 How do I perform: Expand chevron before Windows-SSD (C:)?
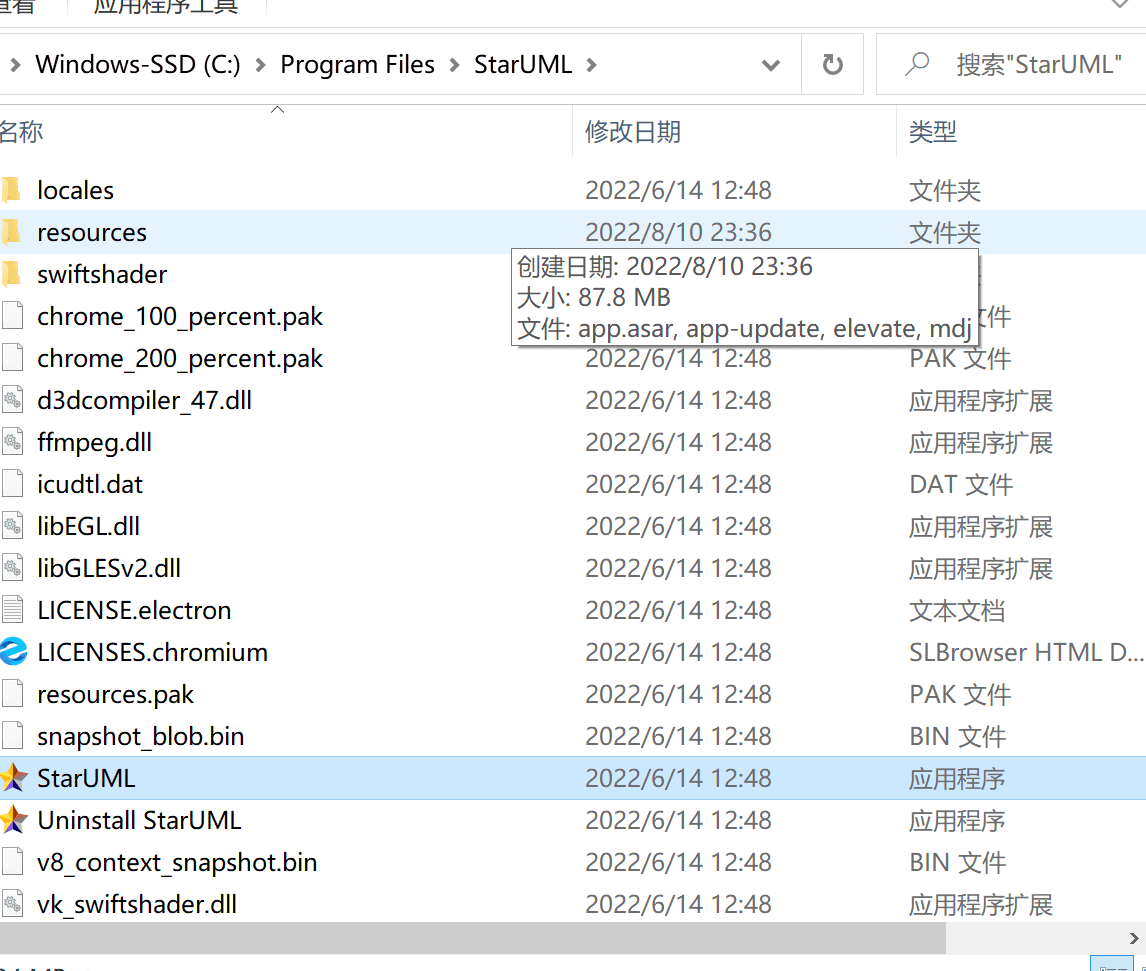pos(15,65)
